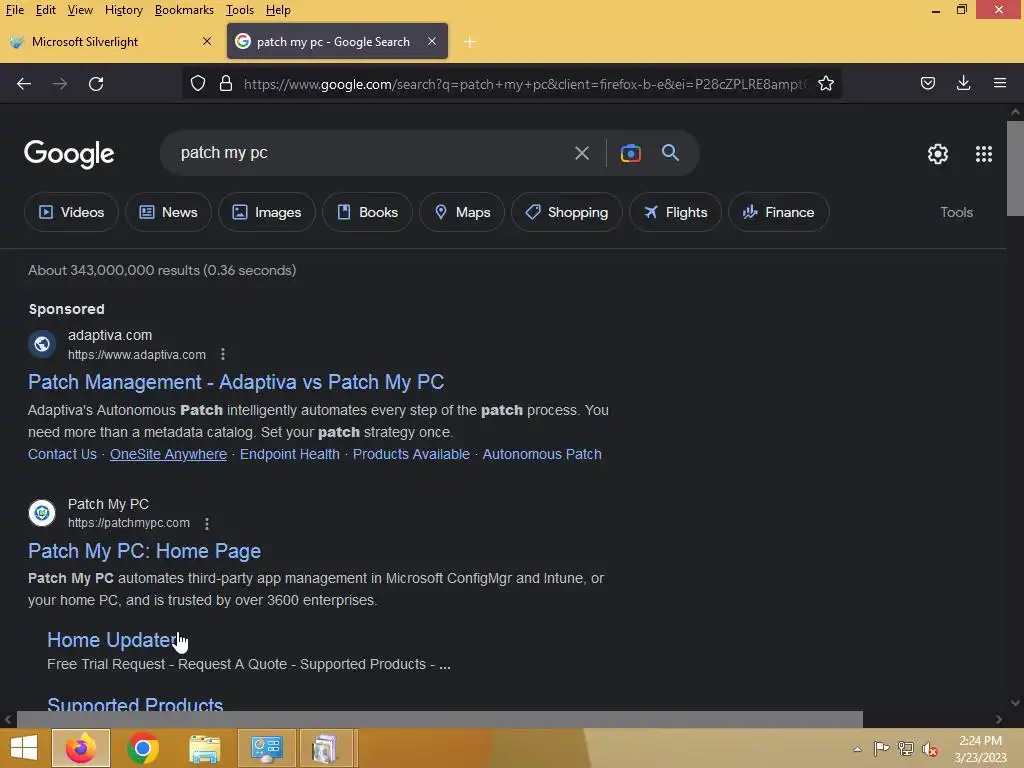This screenshot has height=768, width=1024.
Task: Click inside the Google search field
Action: tap(372, 153)
